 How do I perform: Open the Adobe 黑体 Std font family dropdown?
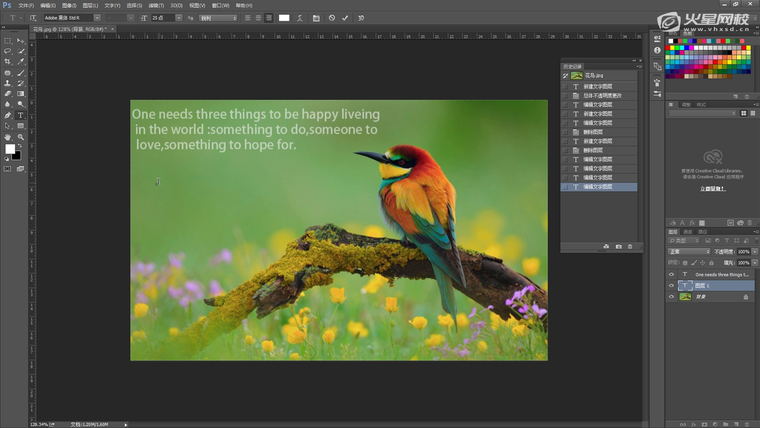pos(97,18)
